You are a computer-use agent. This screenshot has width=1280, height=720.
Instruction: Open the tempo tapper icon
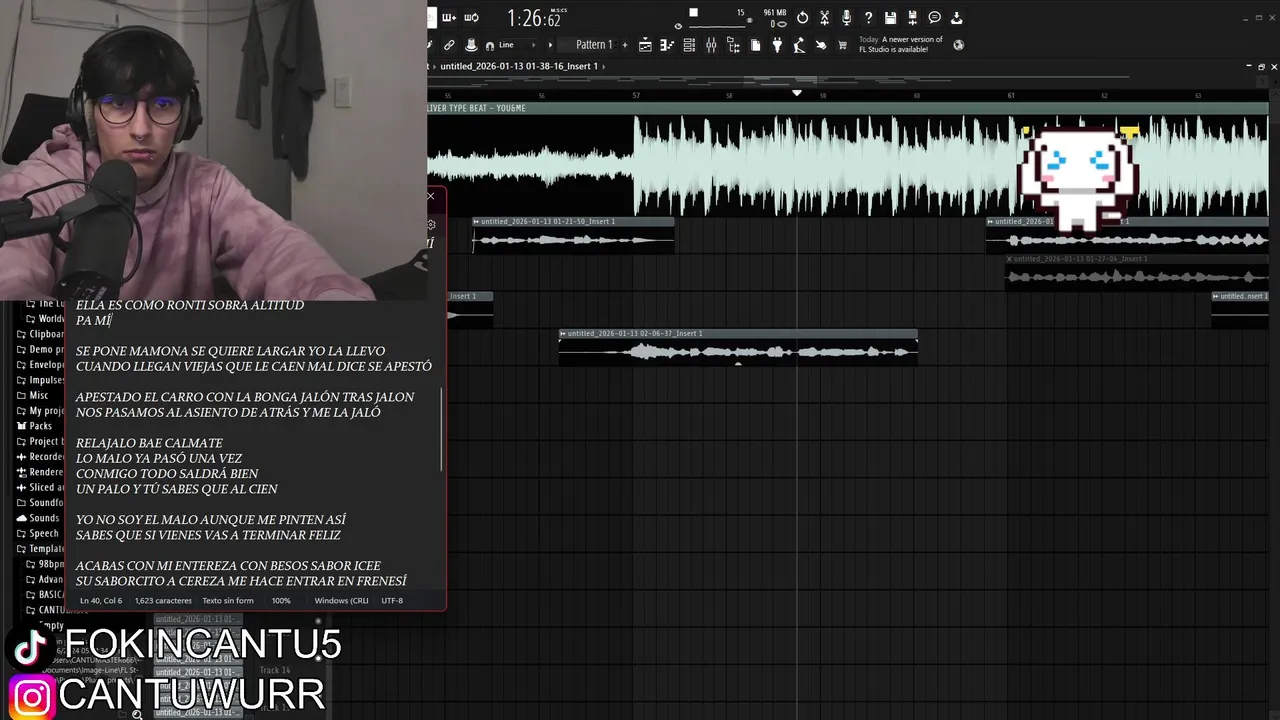(799, 45)
